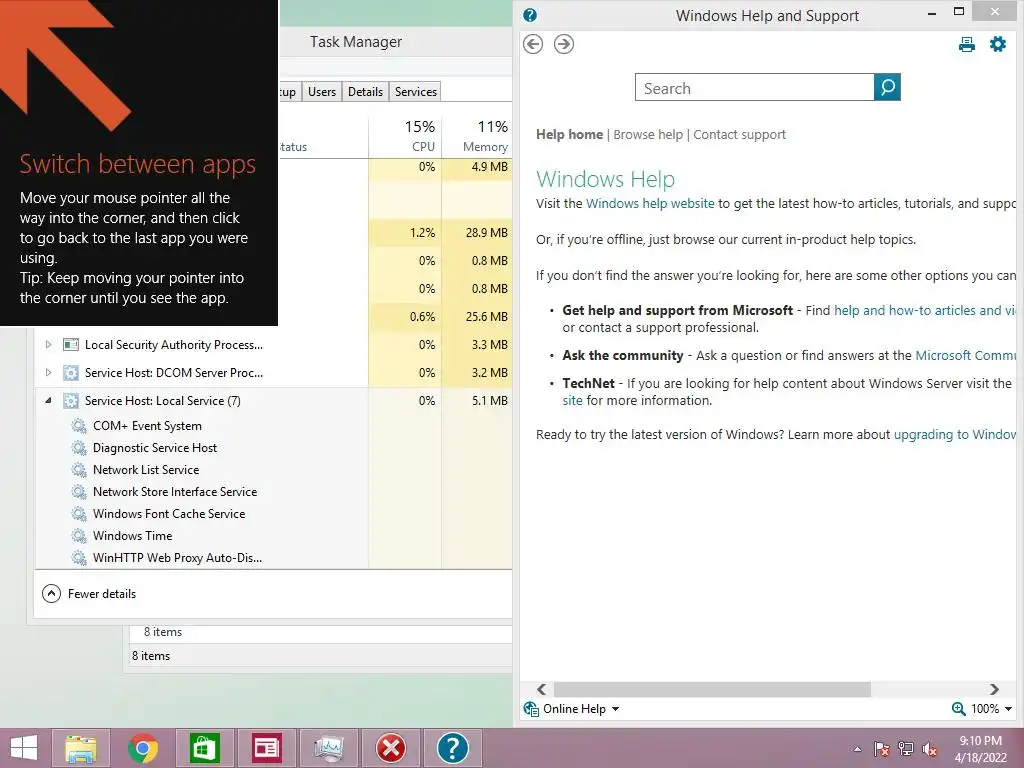Open the red news app taskbar icon
This screenshot has height=768, width=1024.
(x=266, y=748)
